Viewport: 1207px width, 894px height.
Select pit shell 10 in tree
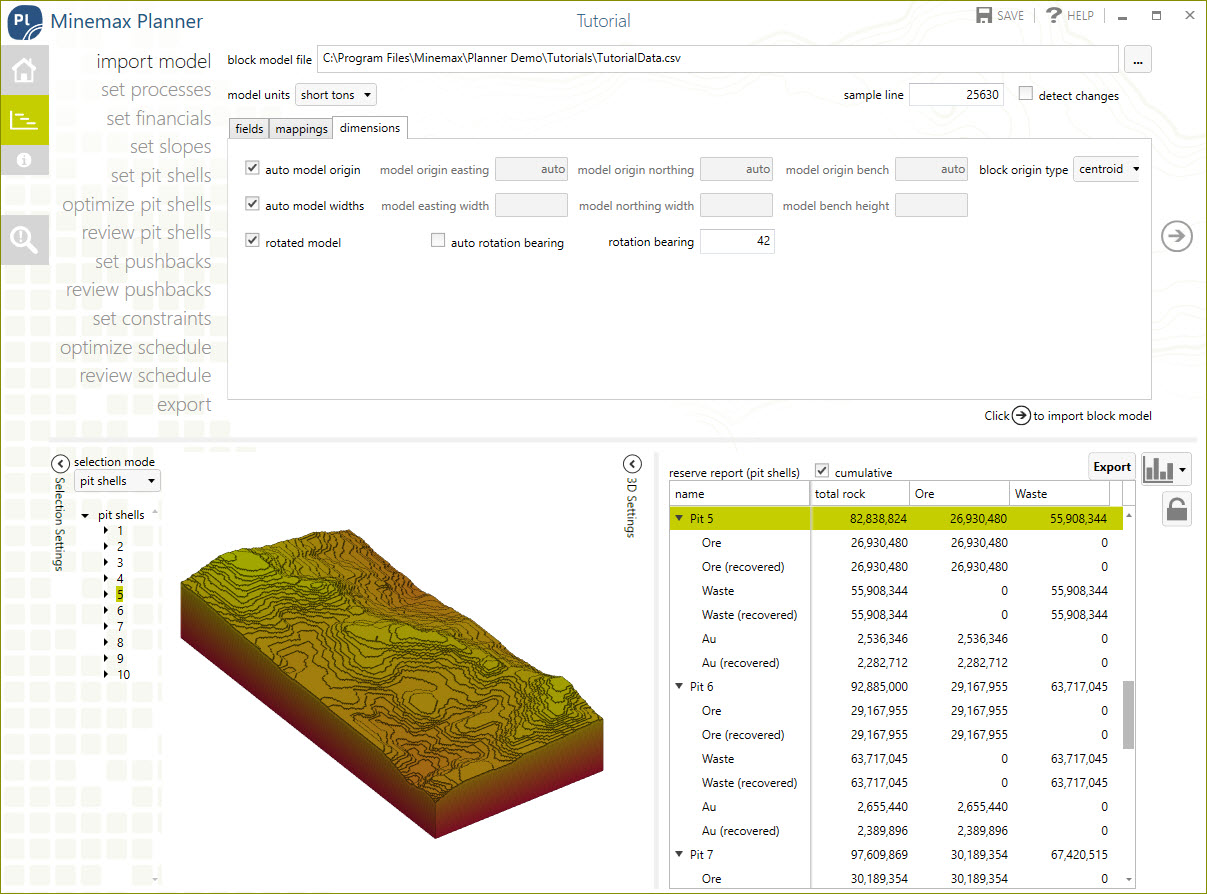[123, 675]
